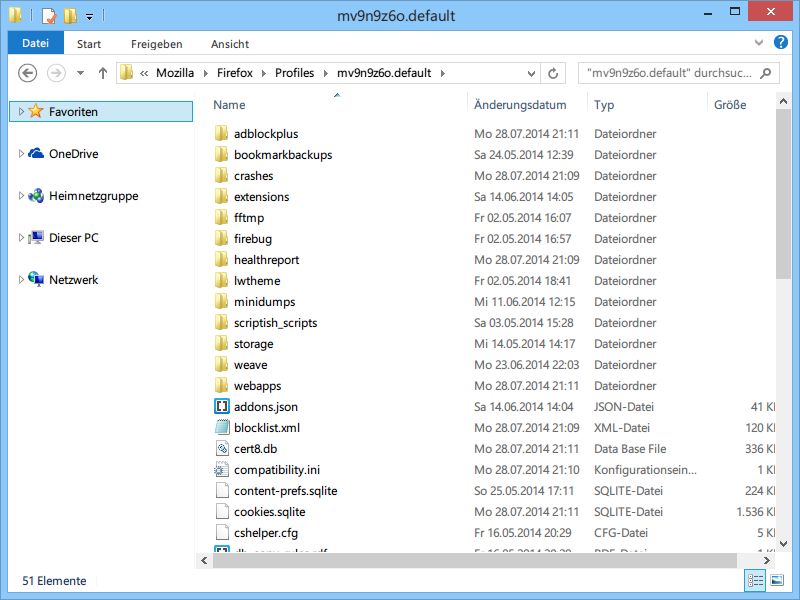The width and height of the screenshot is (800, 600).
Task: Click vertical scrollbar down arrow
Action: click(x=783, y=543)
